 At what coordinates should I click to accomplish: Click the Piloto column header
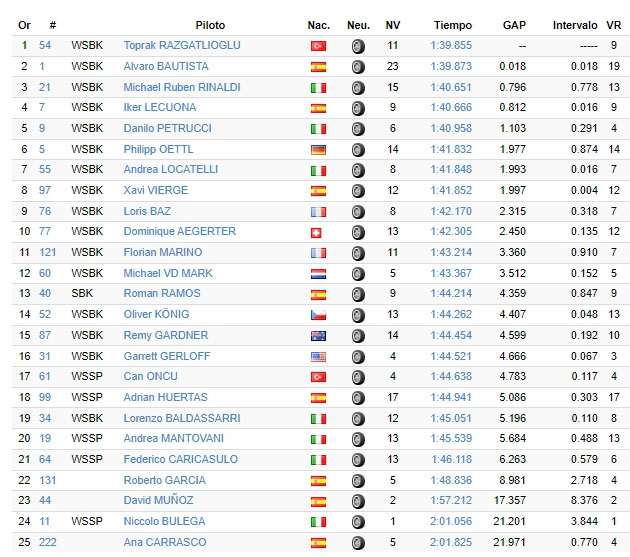click(x=210, y=25)
